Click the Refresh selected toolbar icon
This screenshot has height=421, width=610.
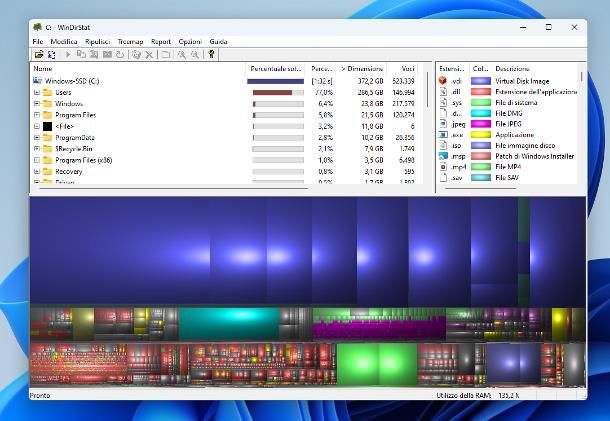point(120,54)
